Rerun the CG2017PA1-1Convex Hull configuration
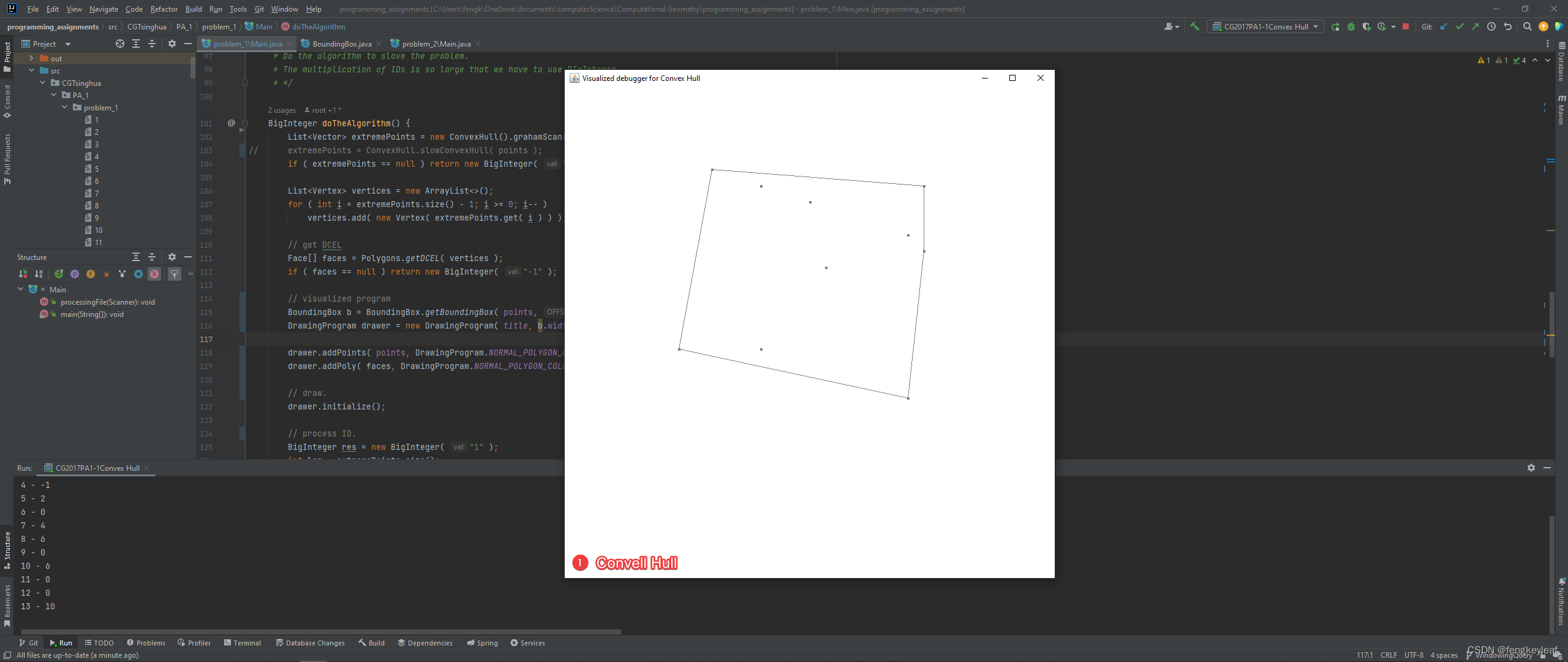This screenshot has height=662, width=1568. click(1335, 26)
